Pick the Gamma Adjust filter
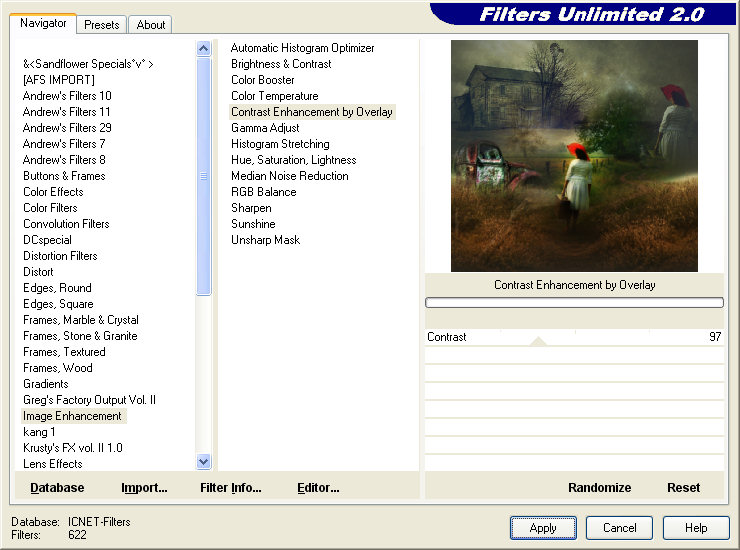 [x=265, y=128]
